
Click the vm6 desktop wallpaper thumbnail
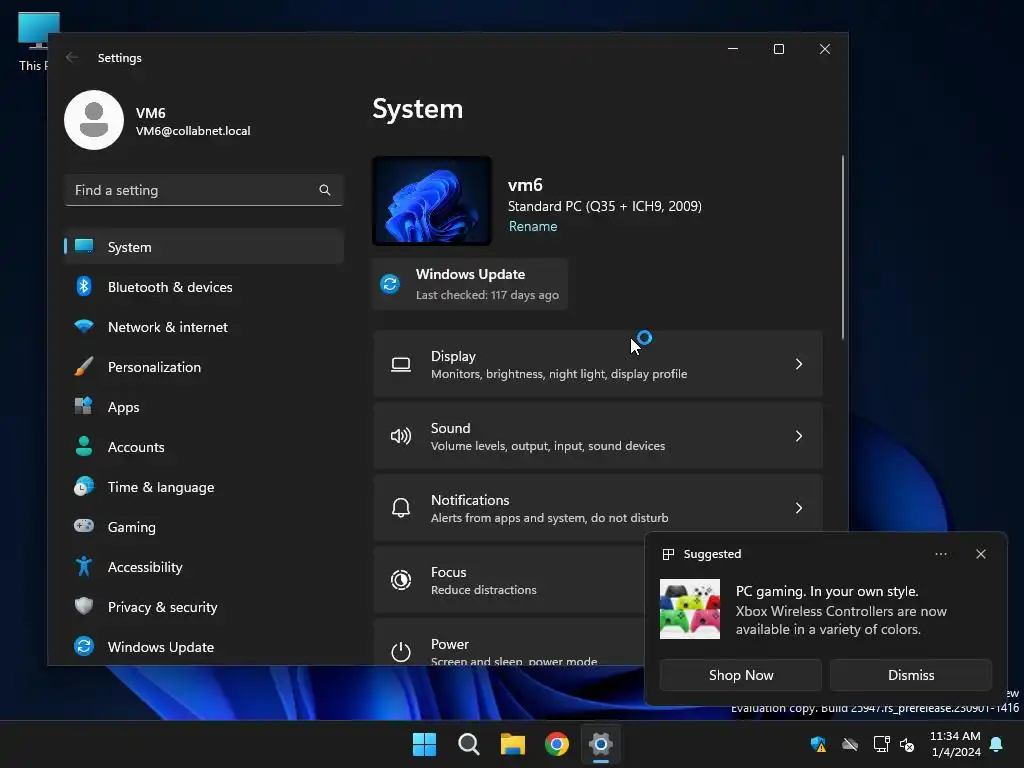click(x=432, y=200)
